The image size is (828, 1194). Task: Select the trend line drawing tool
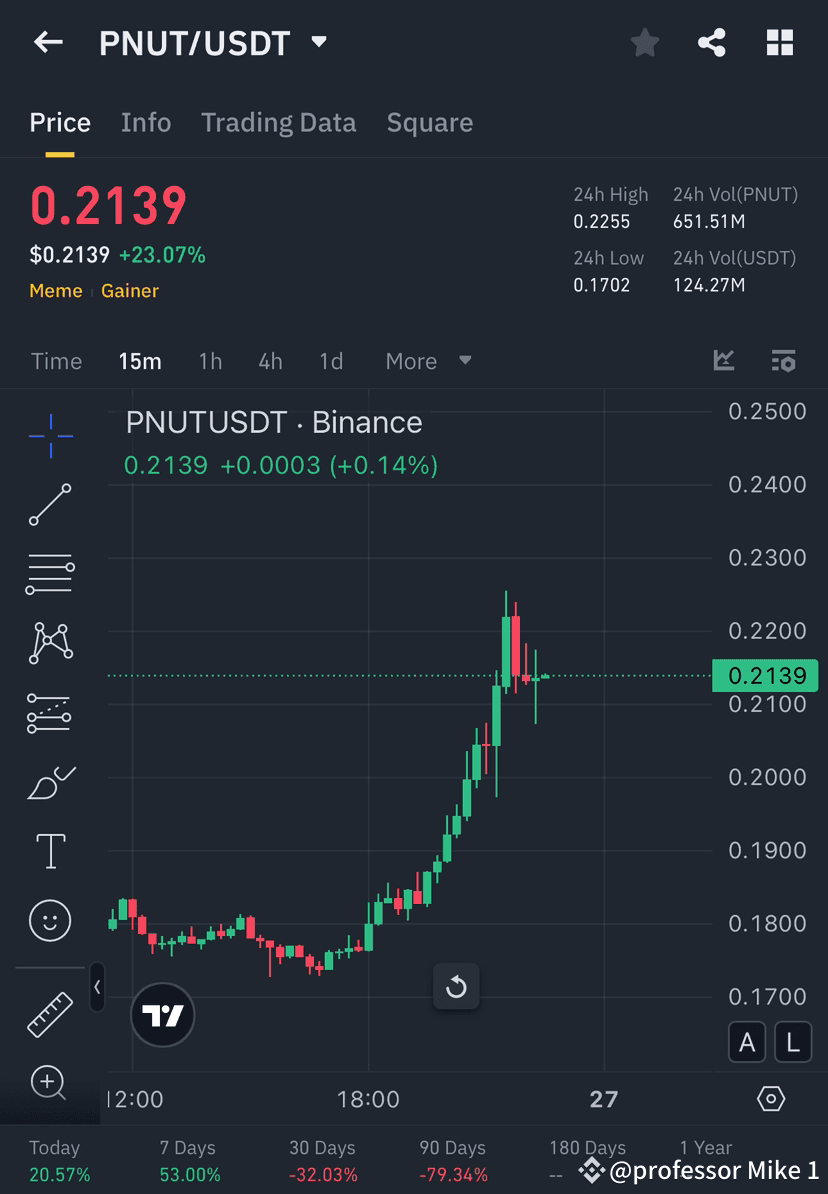[50, 505]
